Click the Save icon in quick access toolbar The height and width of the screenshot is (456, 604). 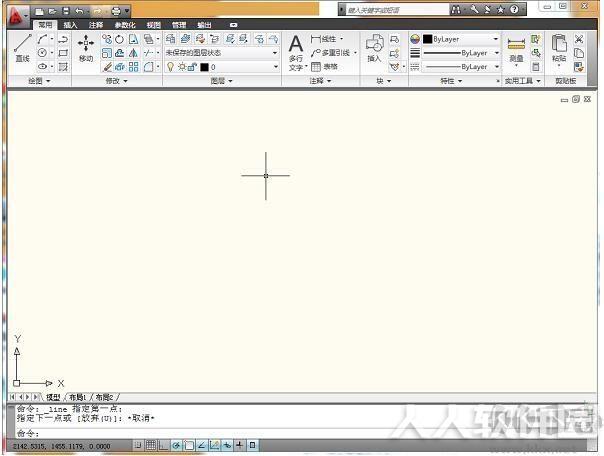pyautogui.click(x=66, y=11)
